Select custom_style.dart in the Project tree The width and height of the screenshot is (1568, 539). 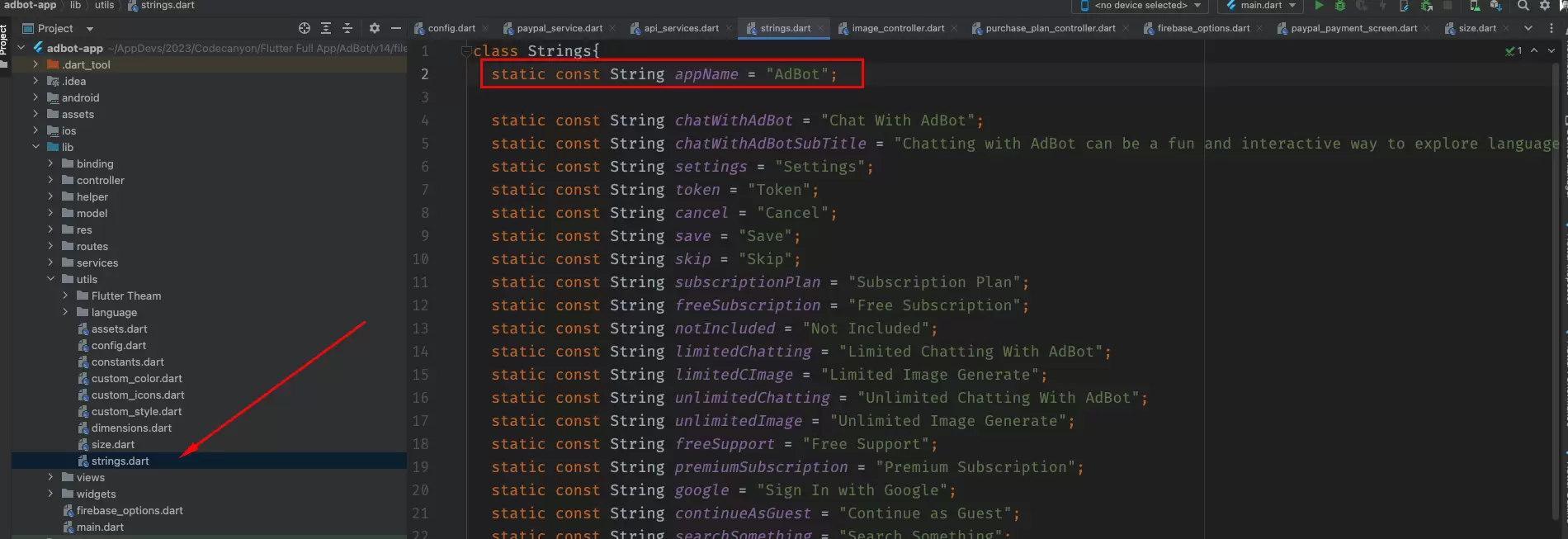click(137, 411)
